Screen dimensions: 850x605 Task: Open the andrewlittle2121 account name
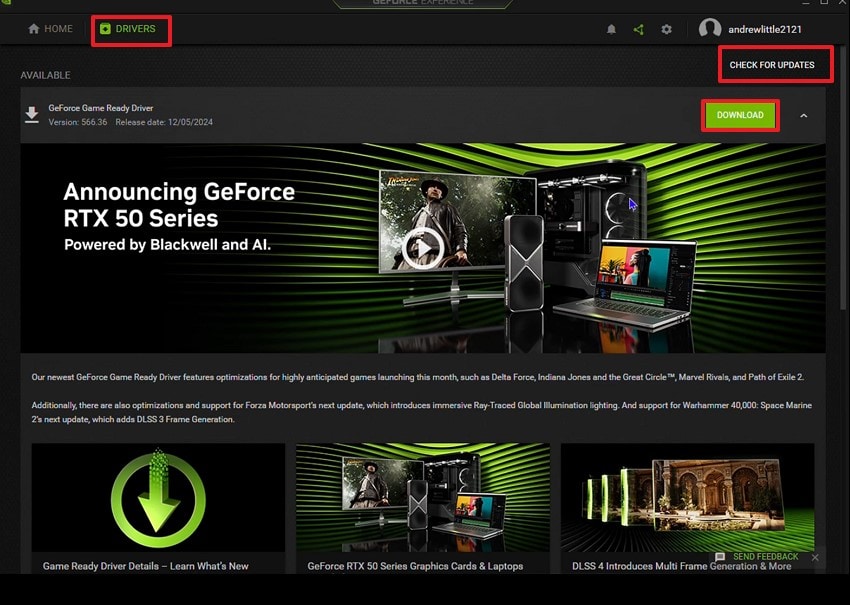click(x=764, y=29)
